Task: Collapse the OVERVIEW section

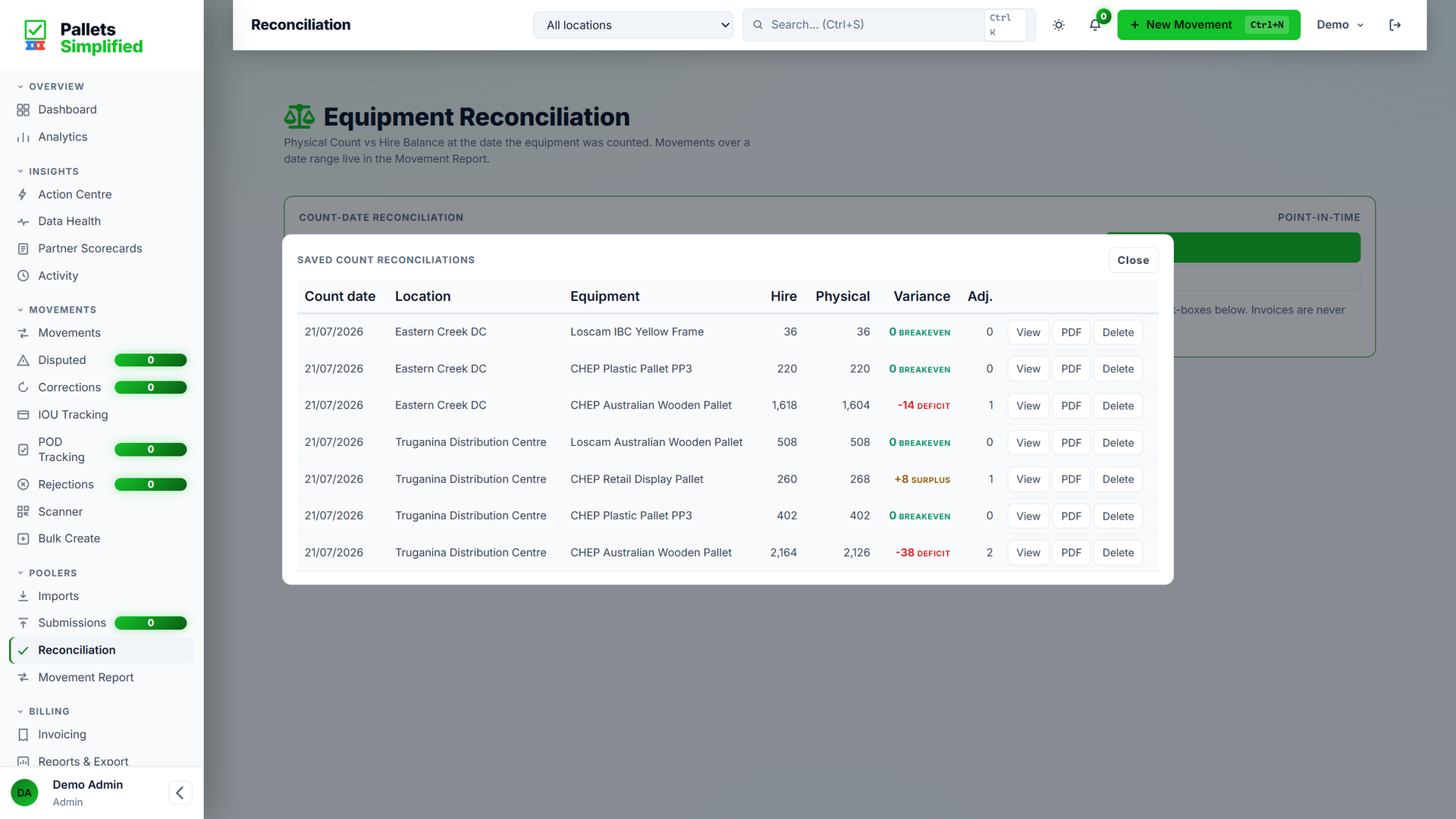Action: (x=51, y=86)
